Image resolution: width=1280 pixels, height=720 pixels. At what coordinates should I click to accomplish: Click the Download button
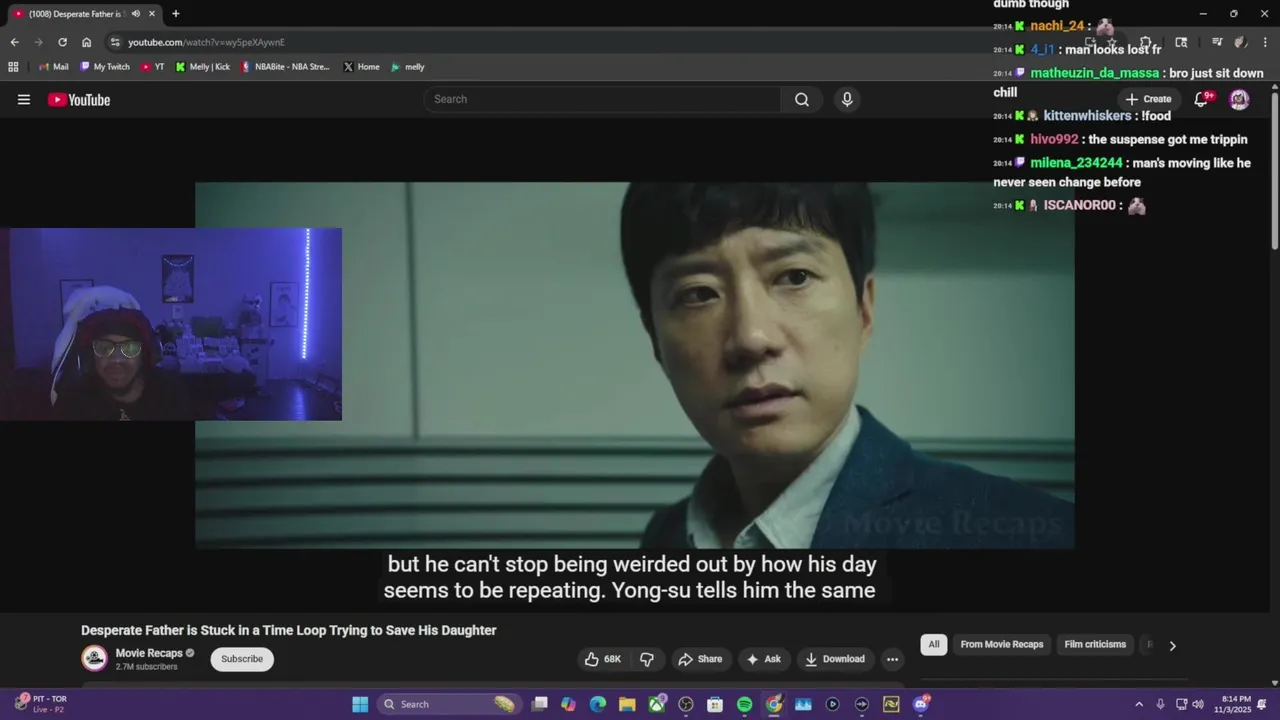(x=835, y=659)
